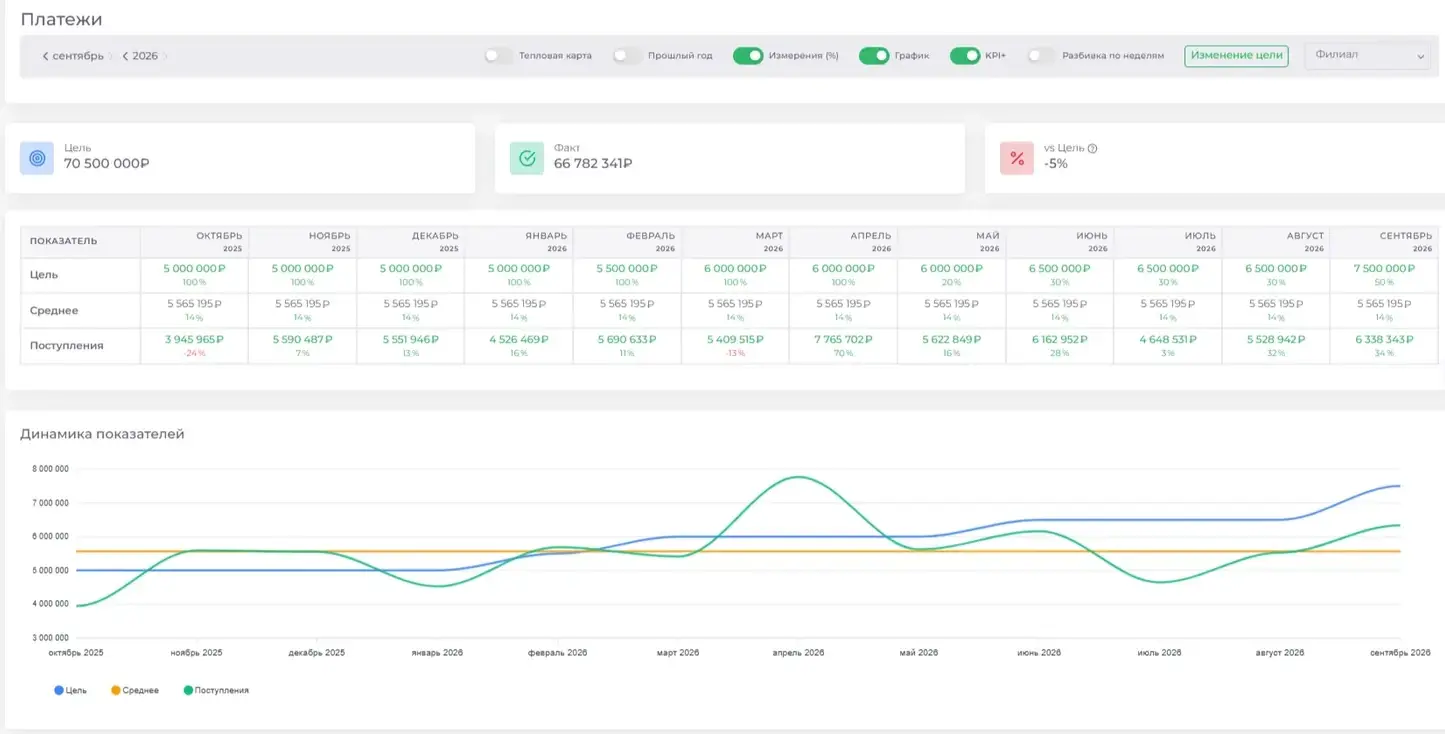Turn off the KPI+ switch
The width and height of the screenshot is (1445, 734).
[x=965, y=56]
